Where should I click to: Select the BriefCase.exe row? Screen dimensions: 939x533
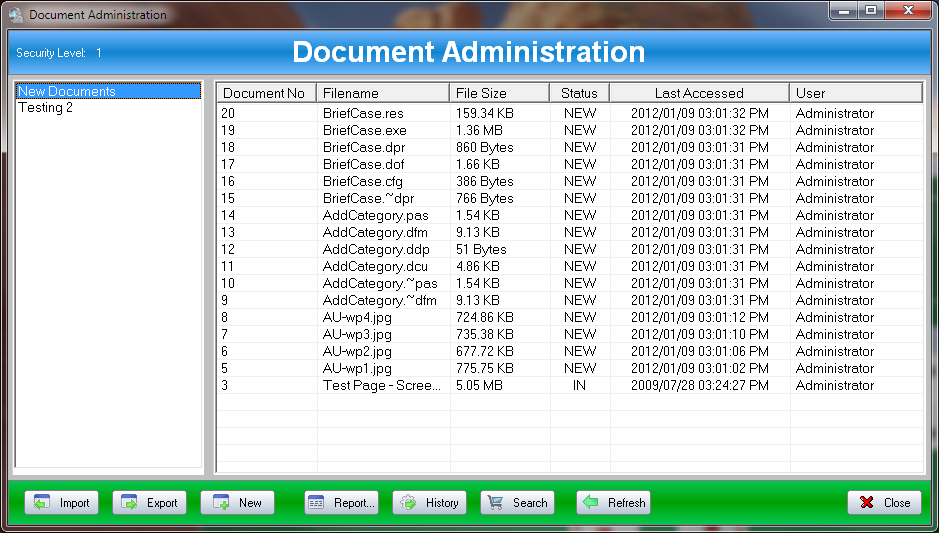tap(364, 130)
